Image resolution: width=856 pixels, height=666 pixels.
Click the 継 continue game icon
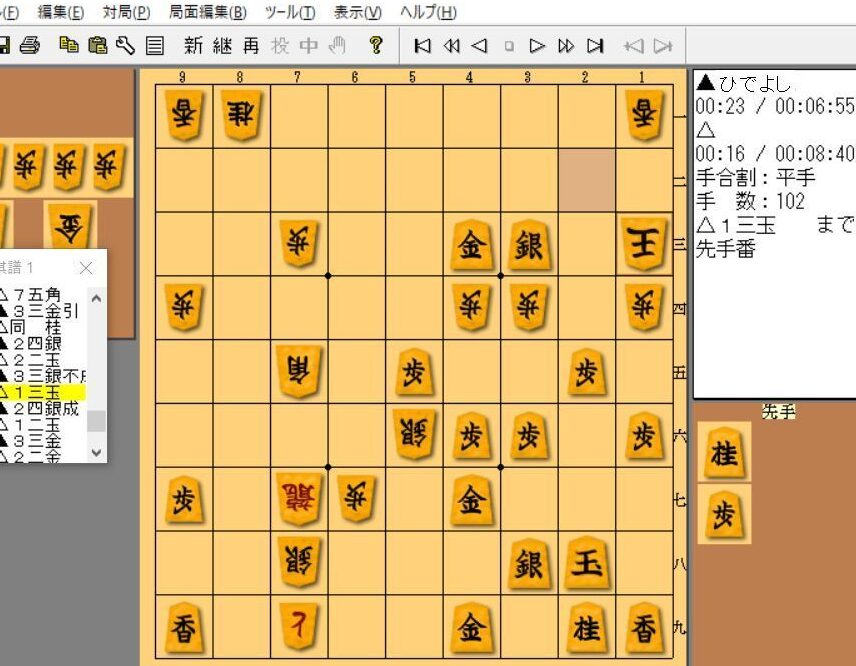pos(222,46)
